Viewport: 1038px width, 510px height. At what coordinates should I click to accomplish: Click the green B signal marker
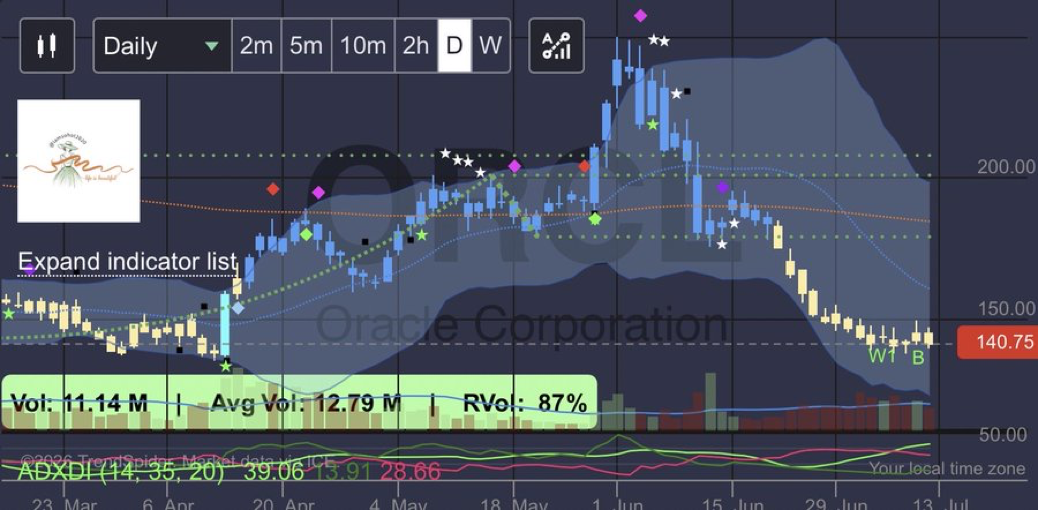[x=918, y=358]
